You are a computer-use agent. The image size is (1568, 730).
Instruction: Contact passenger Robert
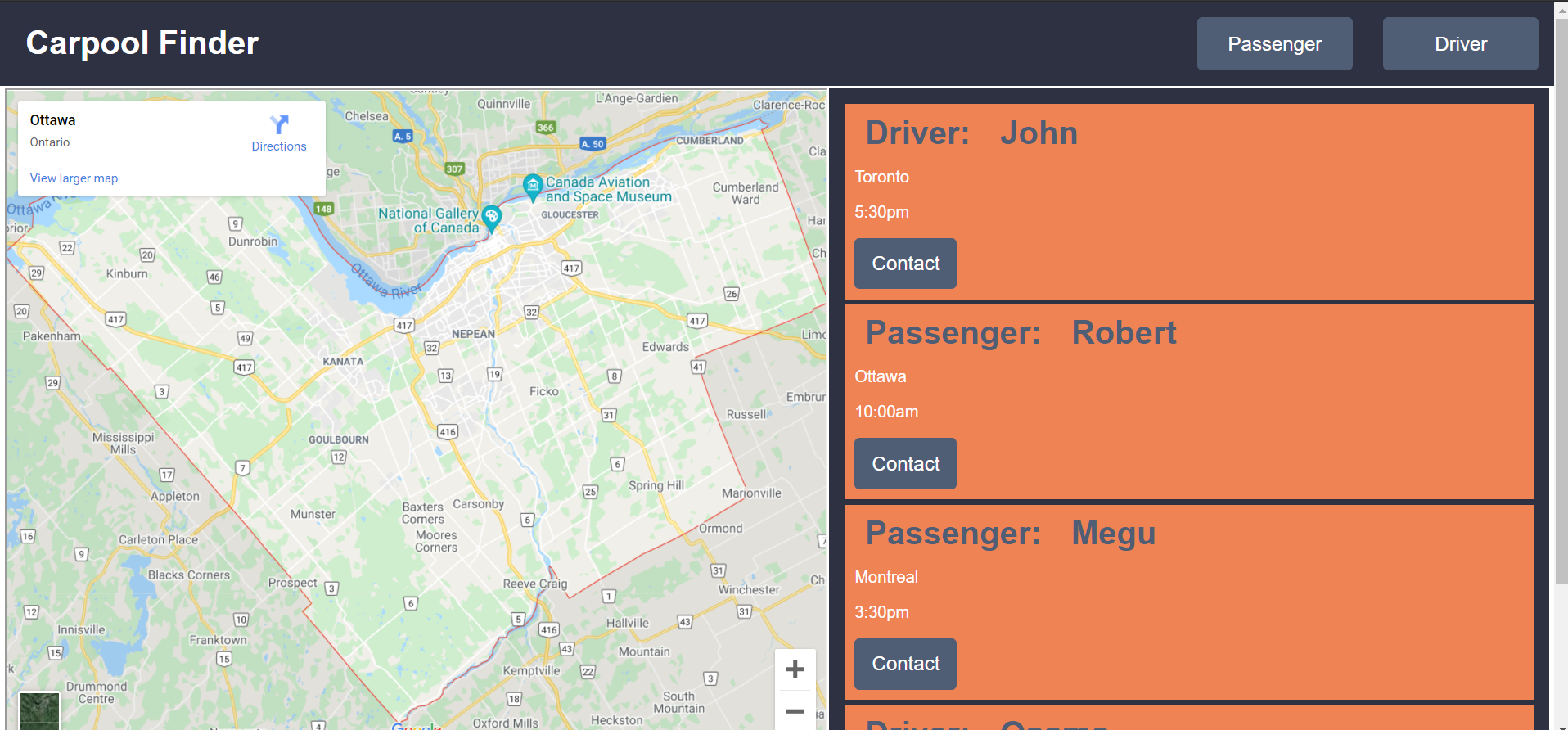pos(905,464)
